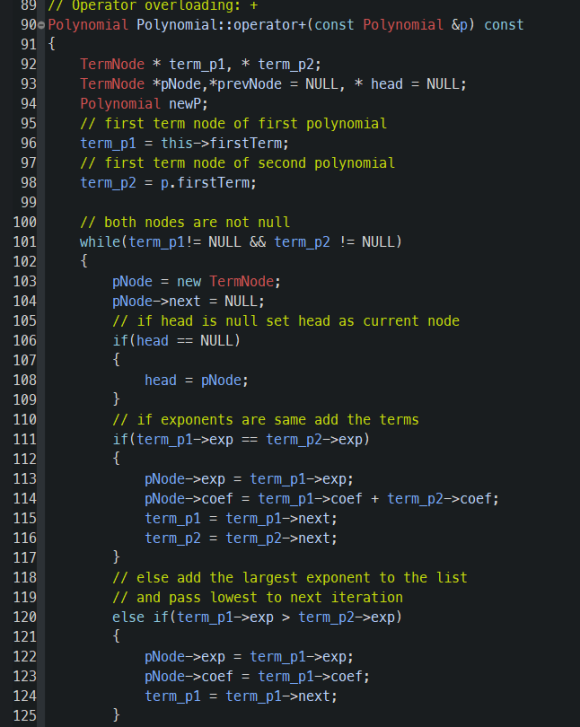Viewport: 580px width, 727px height.
Task: Click the 'else if' keyword on line 120
Action: coord(140,617)
